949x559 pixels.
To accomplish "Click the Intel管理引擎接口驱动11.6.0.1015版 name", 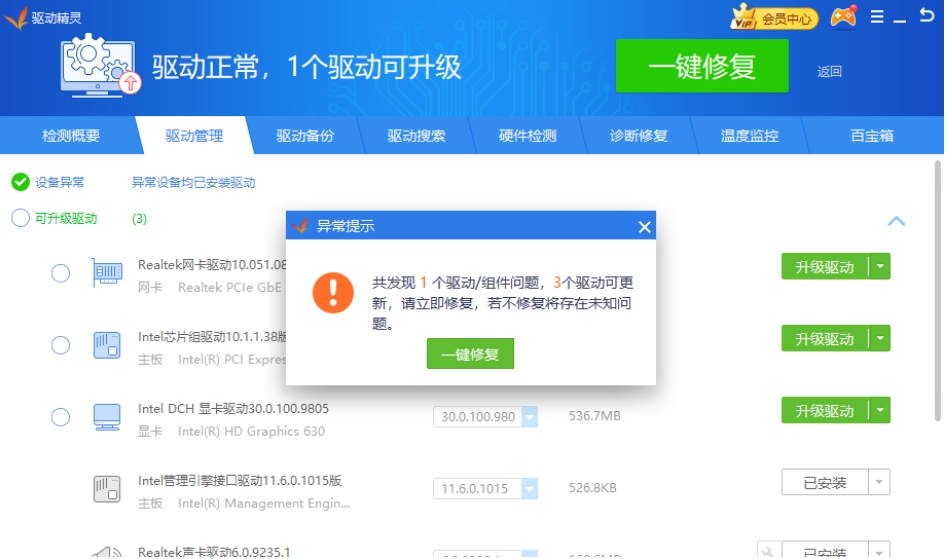I will [240, 480].
